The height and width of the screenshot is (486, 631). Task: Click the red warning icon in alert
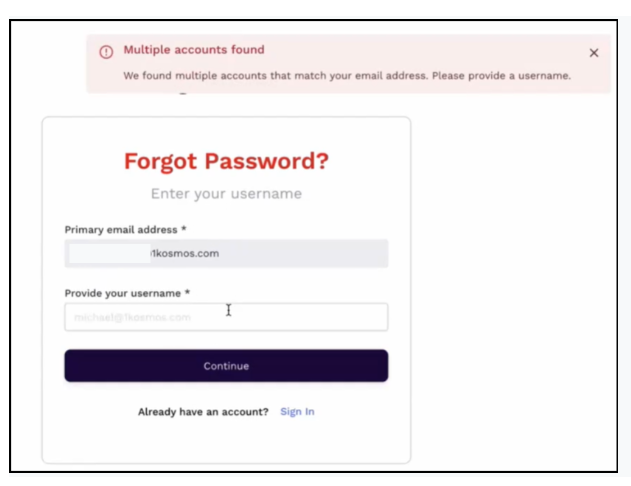pyautogui.click(x=105, y=51)
